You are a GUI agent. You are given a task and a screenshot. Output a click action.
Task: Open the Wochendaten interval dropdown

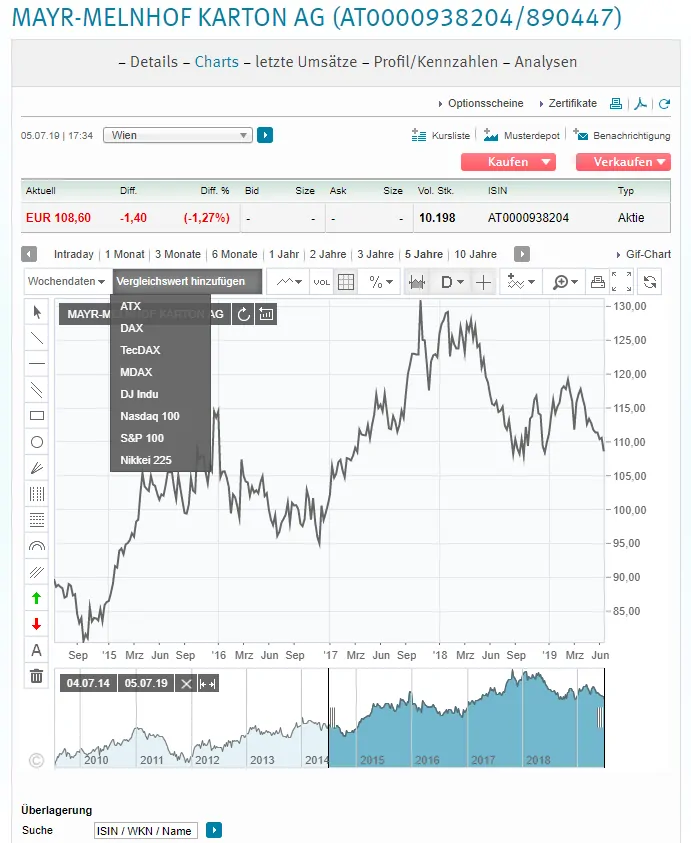66,281
